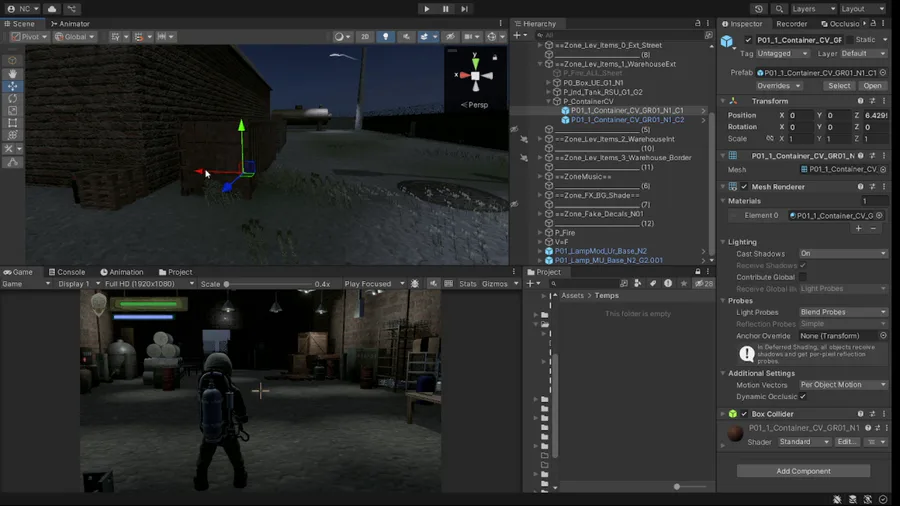
Task: Select the Hand view tool
Action: coord(12,74)
